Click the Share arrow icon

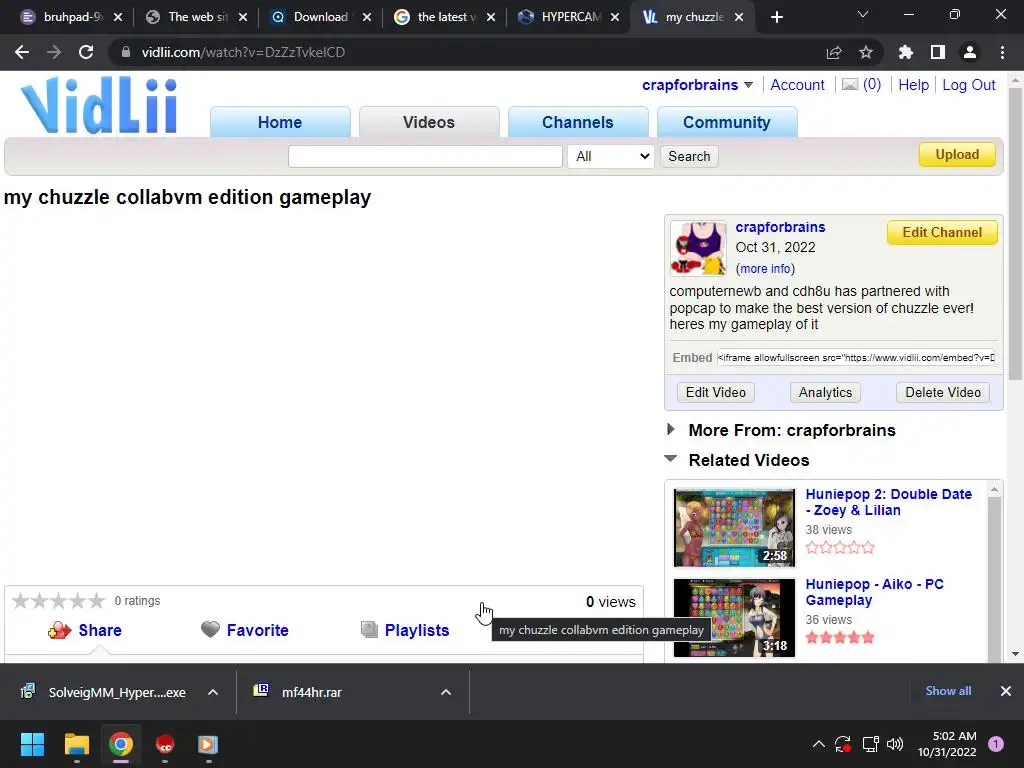[x=59, y=630]
